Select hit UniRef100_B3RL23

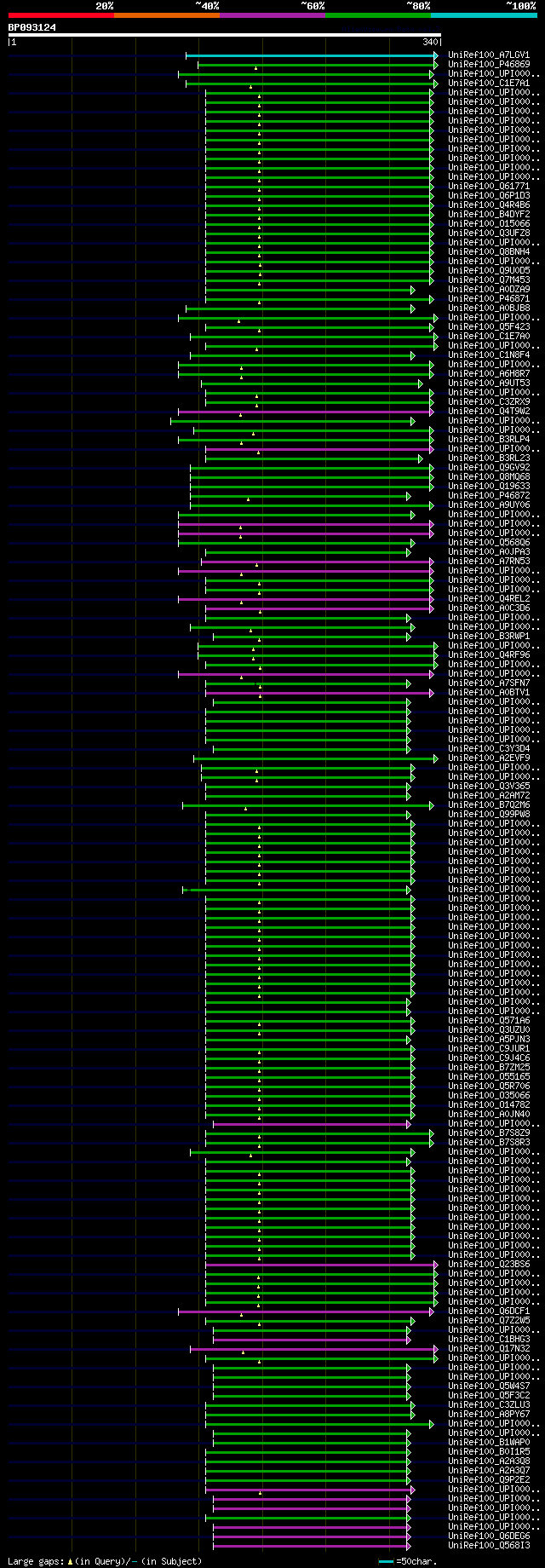click(489, 458)
